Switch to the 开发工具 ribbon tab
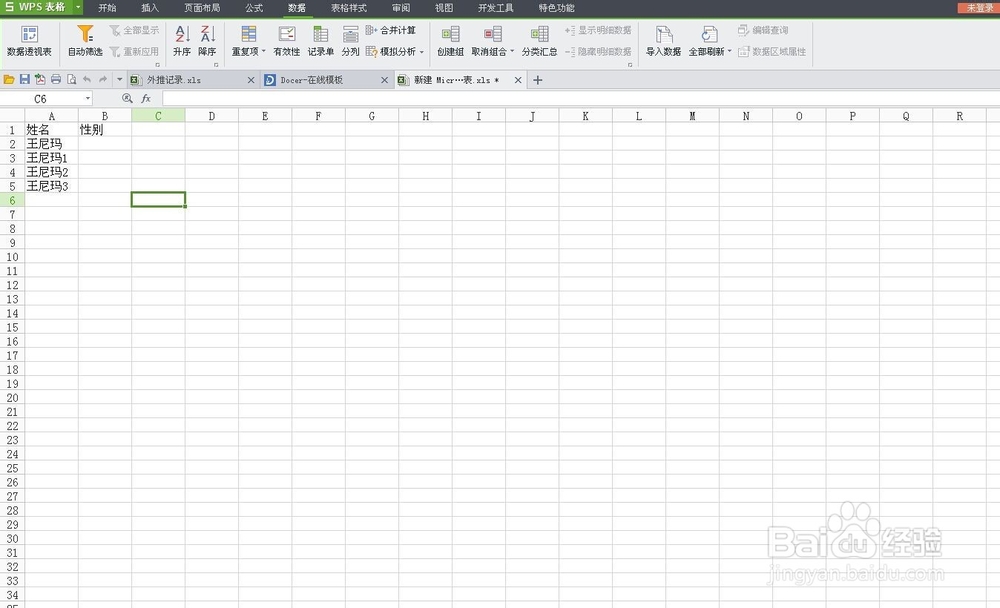This screenshot has width=1000, height=608. pos(496,8)
